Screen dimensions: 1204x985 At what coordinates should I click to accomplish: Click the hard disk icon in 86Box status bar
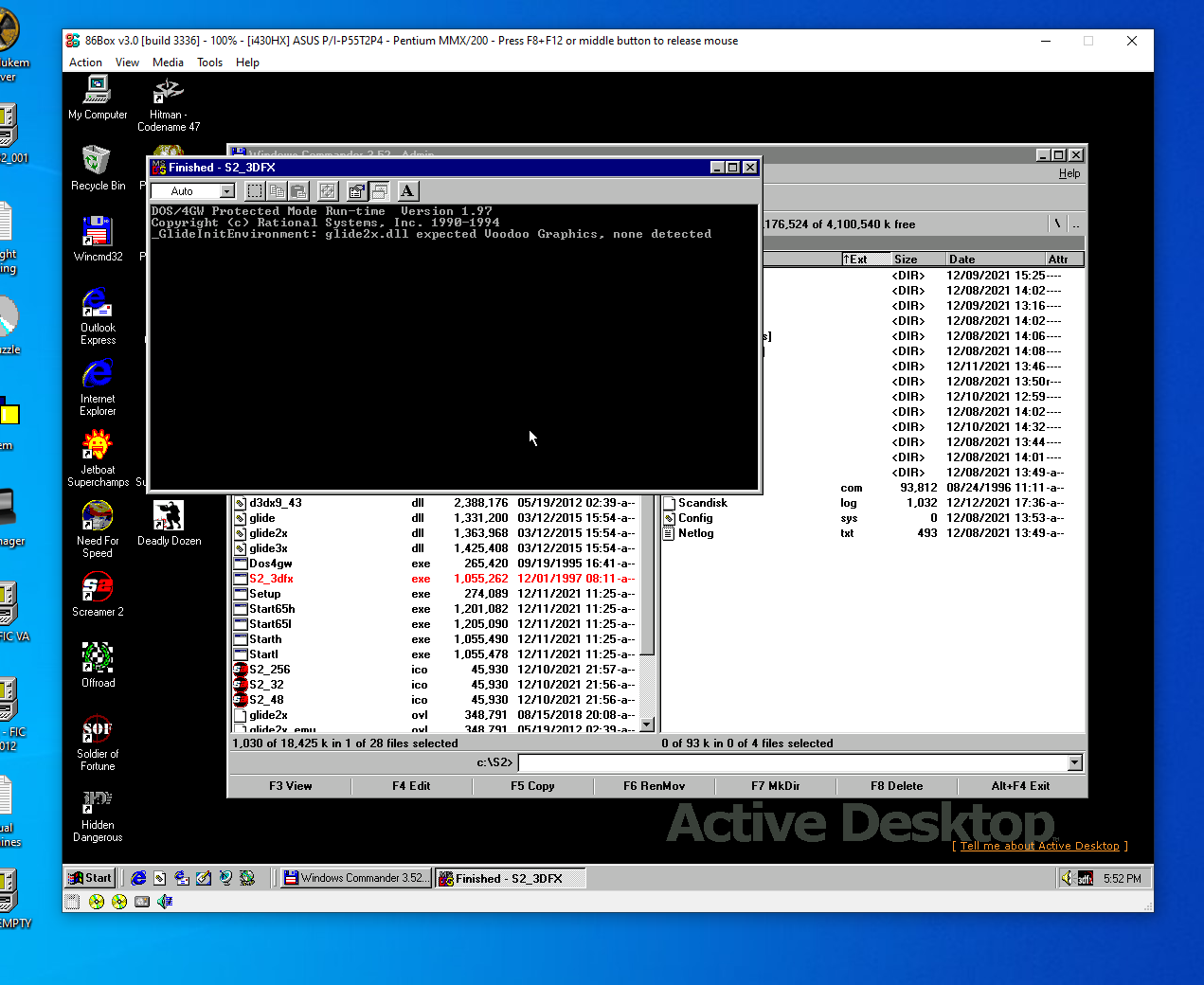[142, 901]
